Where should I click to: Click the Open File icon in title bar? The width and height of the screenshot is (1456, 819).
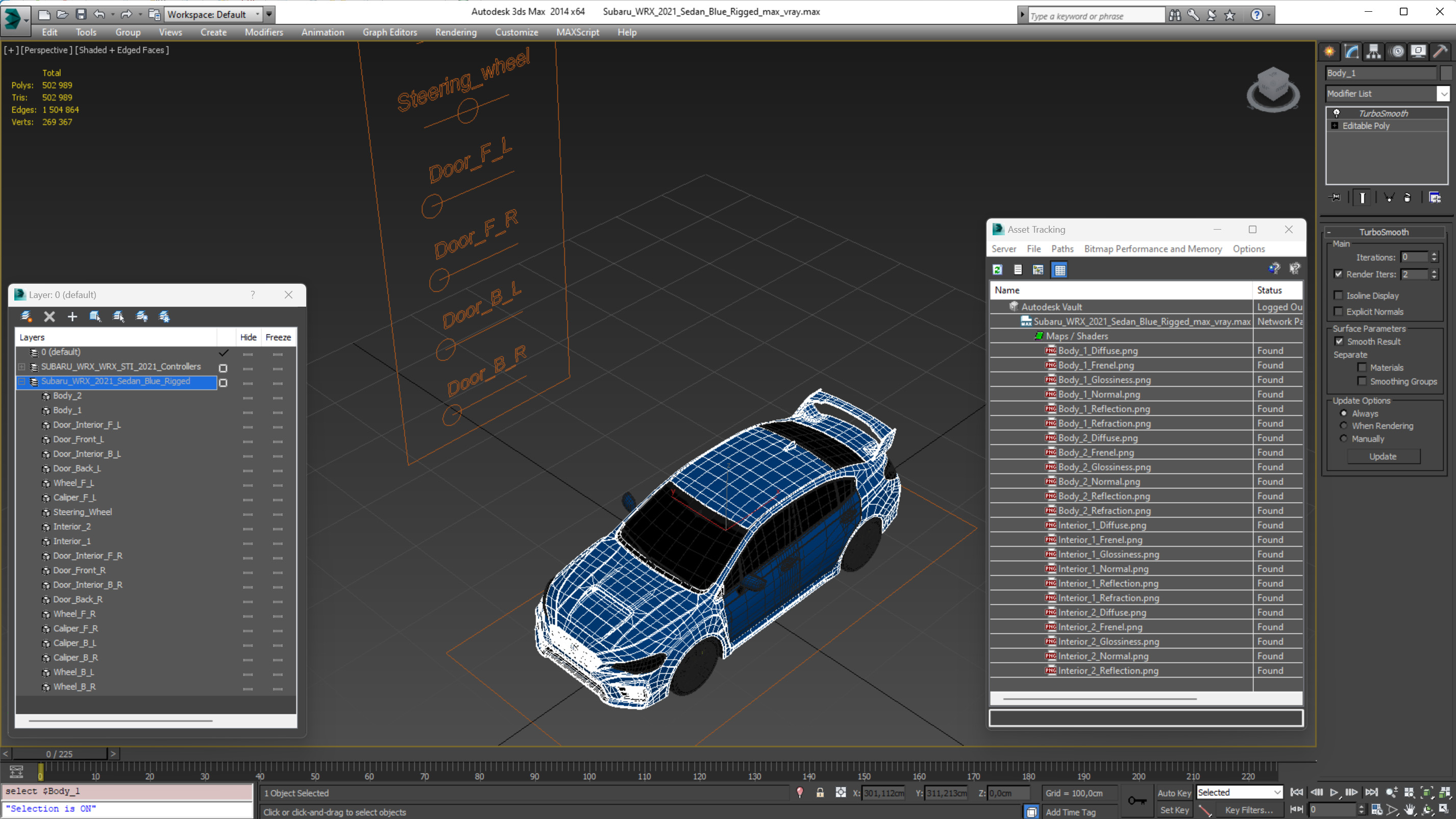tap(62, 14)
